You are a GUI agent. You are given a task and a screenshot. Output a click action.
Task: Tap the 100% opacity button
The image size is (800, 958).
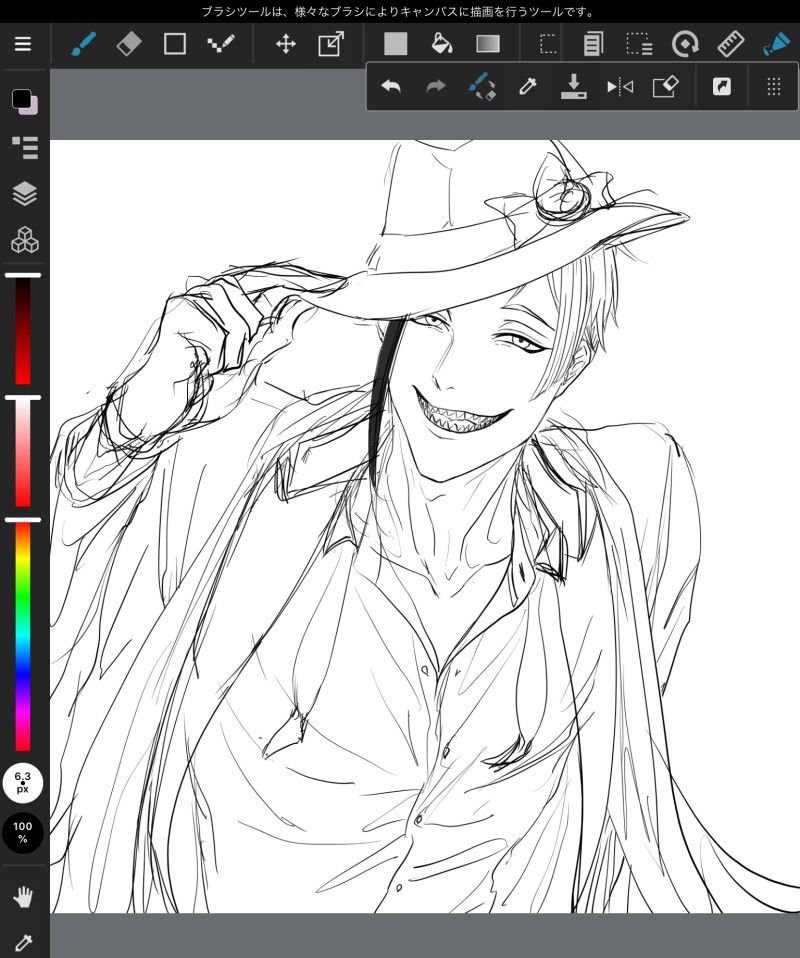pos(23,832)
